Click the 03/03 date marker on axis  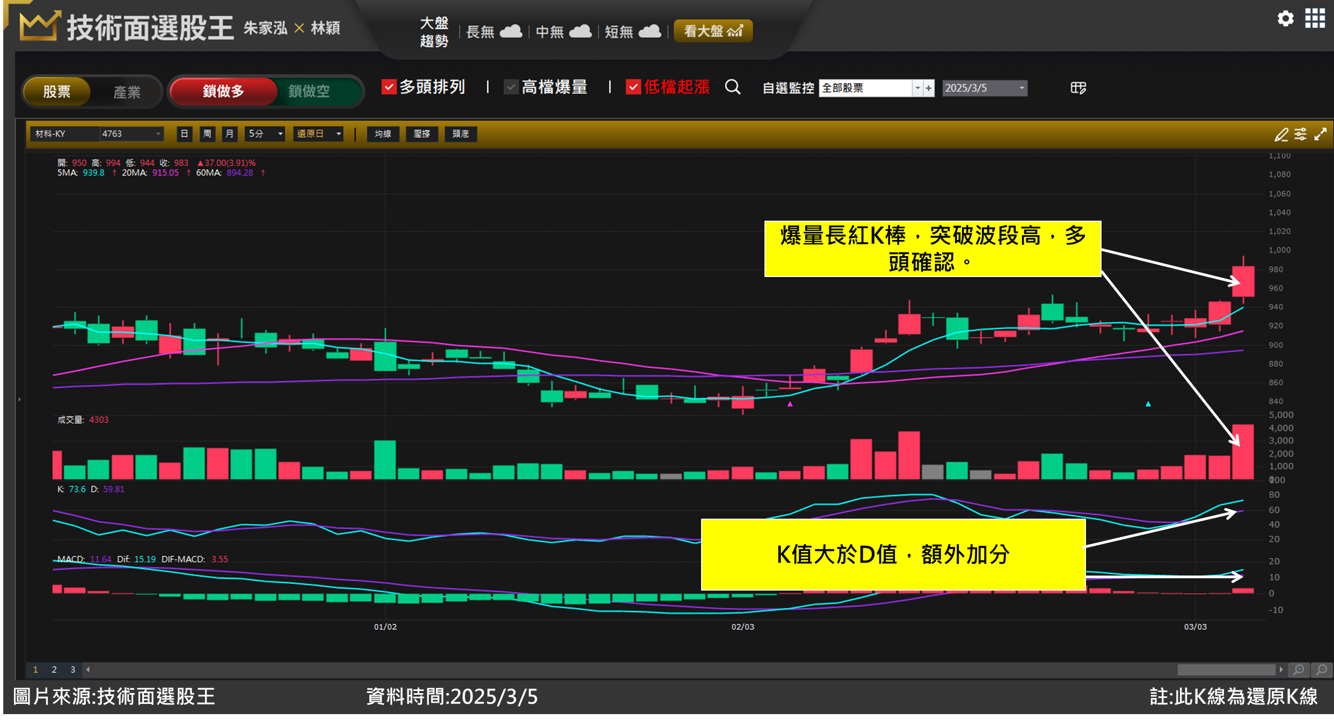[x=1195, y=627]
